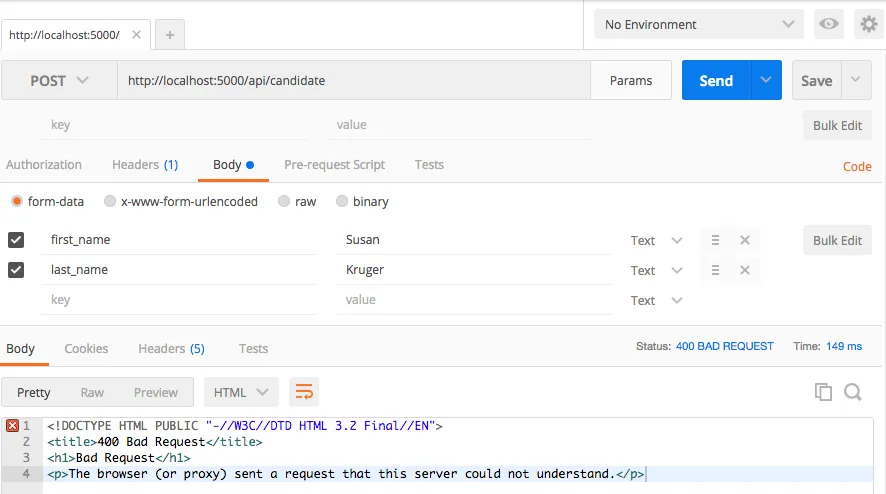This screenshot has width=886, height=494.
Task: Uncheck the first_name parameter checkbox
Action: (x=16, y=240)
